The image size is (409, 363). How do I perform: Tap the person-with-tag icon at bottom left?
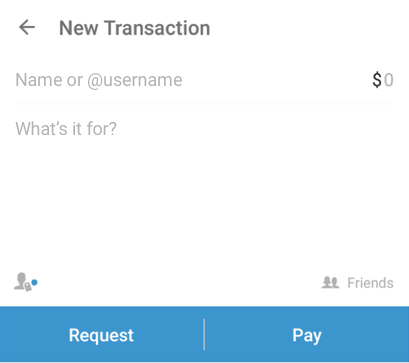click(x=23, y=282)
